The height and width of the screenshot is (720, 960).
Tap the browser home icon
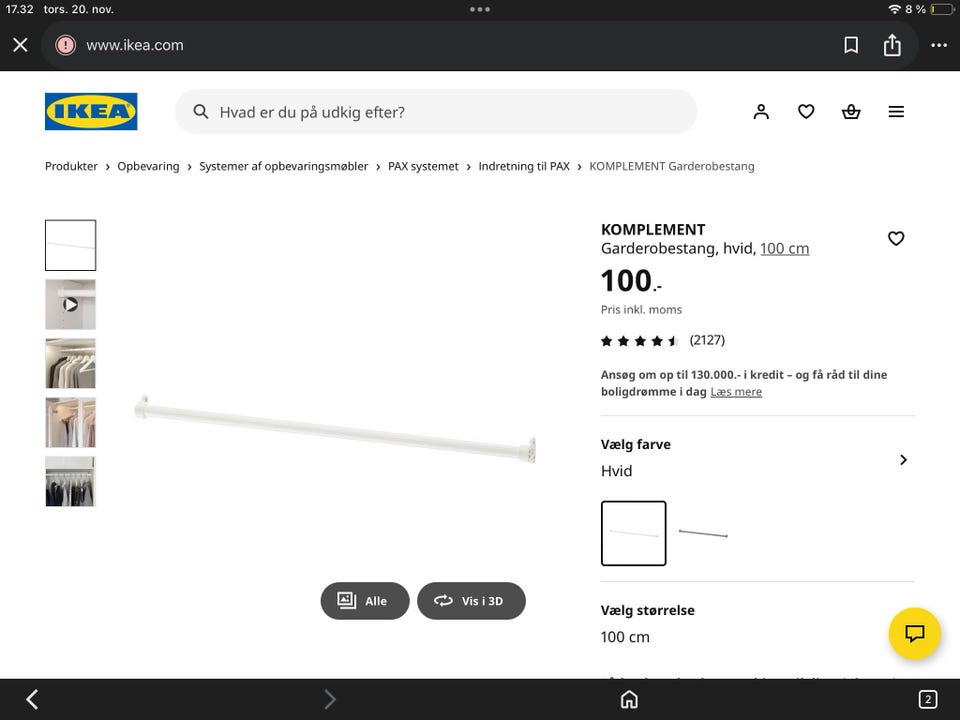tap(629, 699)
